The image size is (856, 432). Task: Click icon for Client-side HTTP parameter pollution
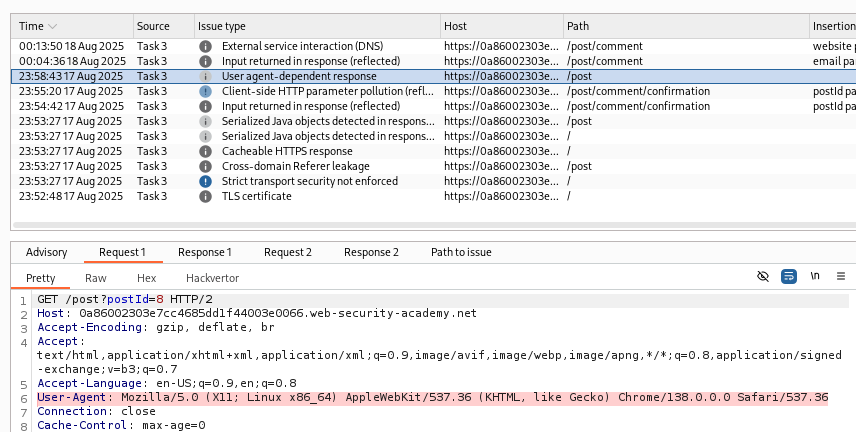click(x=205, y=91)
